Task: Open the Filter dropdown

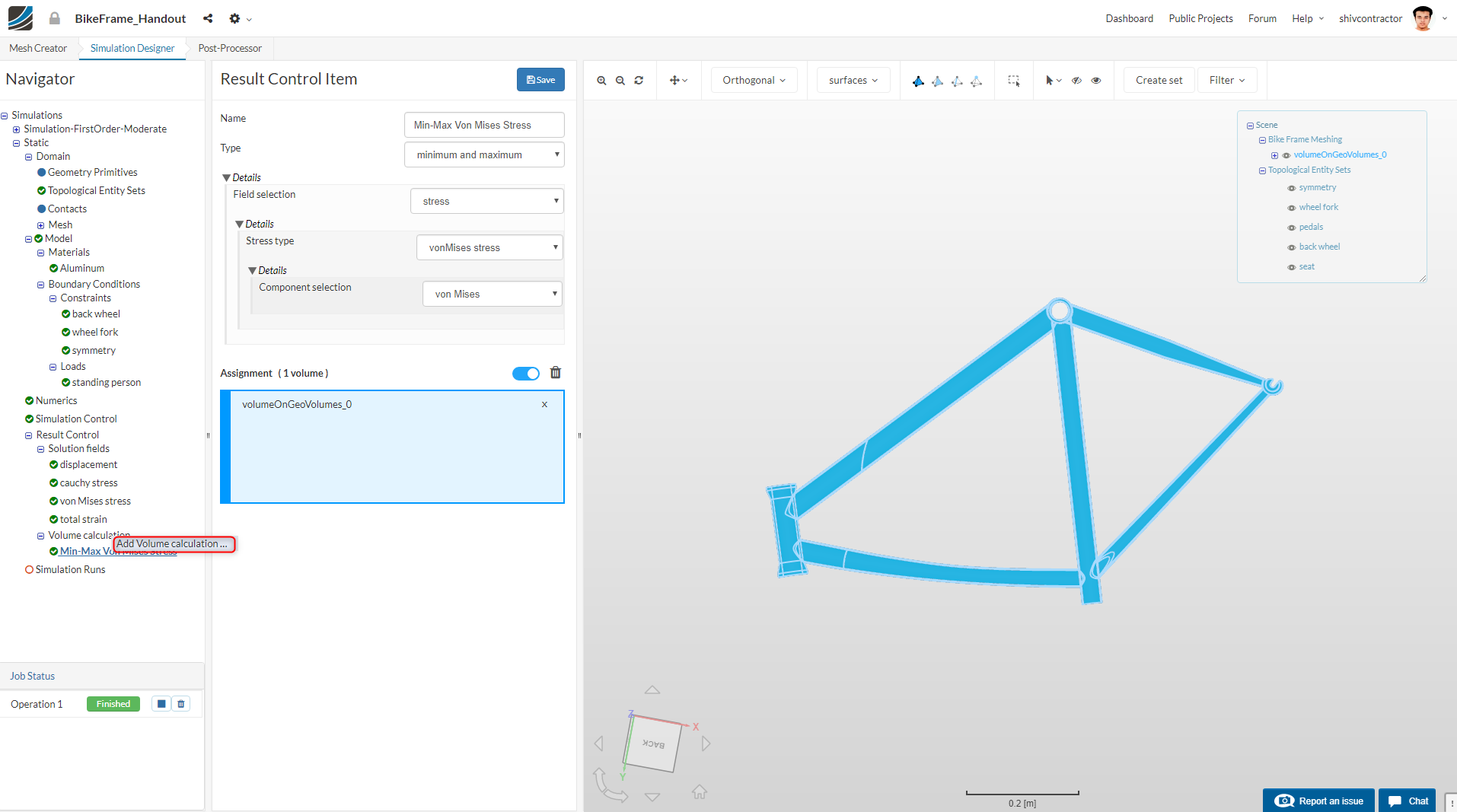Action: pyautogui.click(x=1227, y=81)
